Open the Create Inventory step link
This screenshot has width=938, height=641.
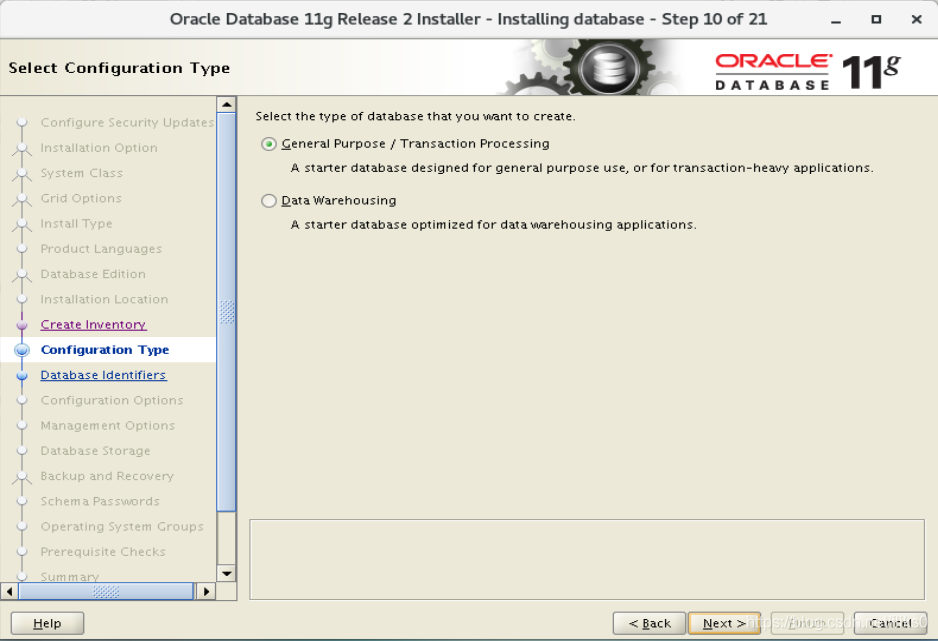pos(93,324)
